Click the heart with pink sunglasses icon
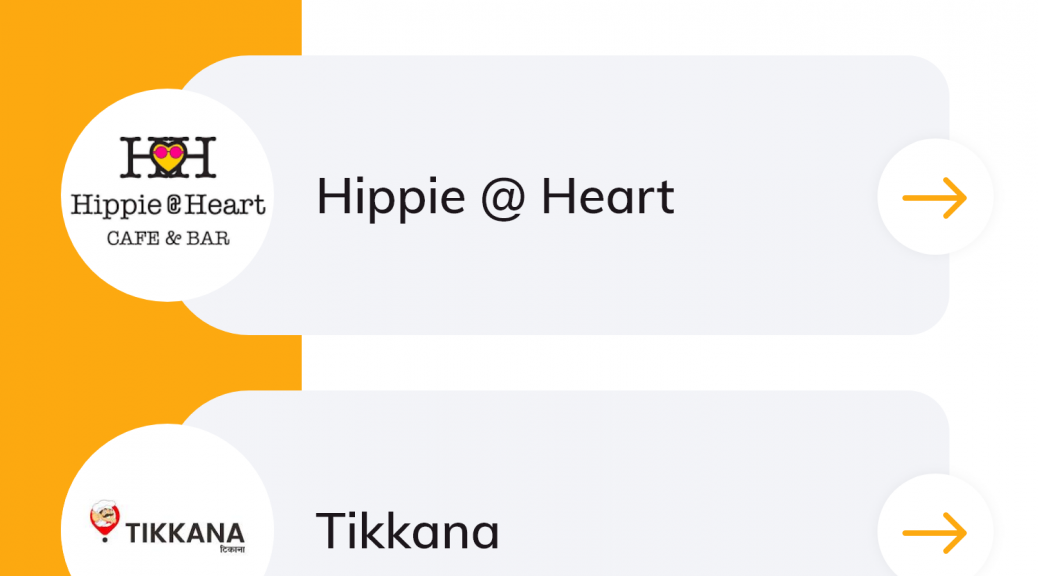The image size is (1038, 576). (x=168, y=158)
